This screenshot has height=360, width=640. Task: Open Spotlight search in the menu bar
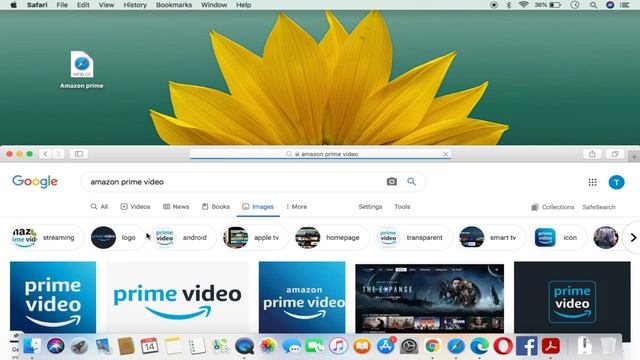click(593, 5)
